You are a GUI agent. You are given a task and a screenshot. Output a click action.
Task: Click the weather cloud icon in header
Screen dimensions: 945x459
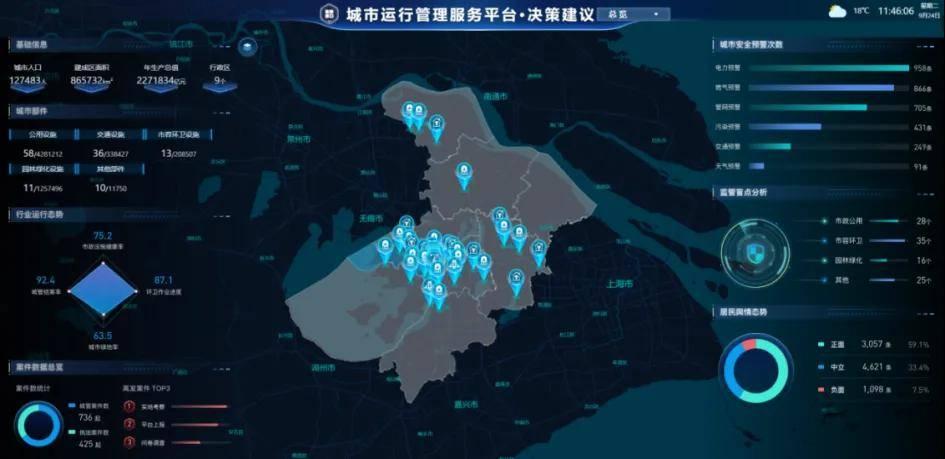(837, 12)
